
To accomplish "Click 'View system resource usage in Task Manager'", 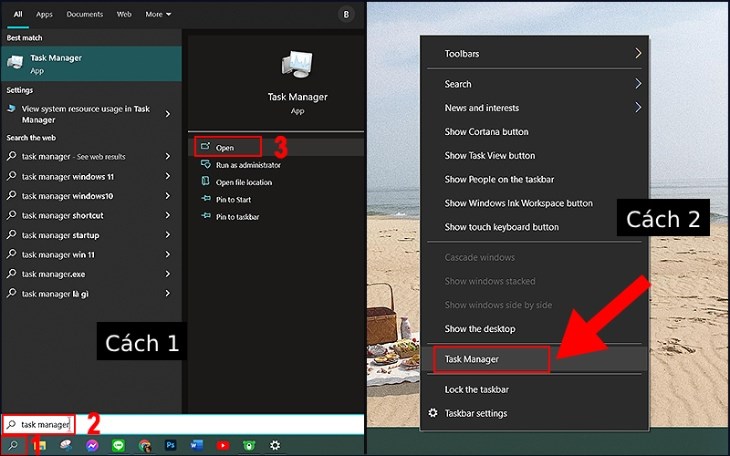I will click(x=86, y=114).
